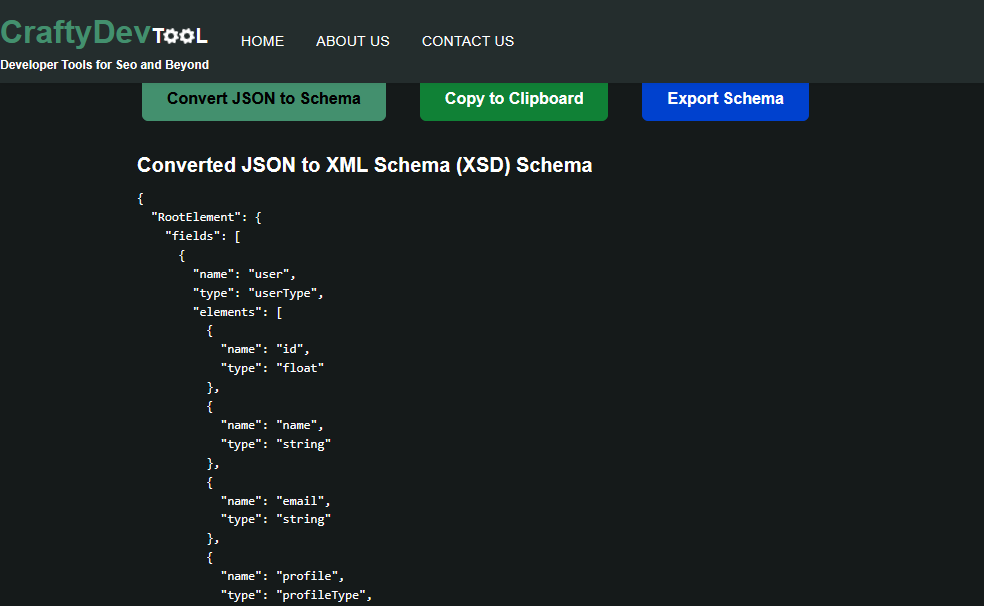Click the Converted JSON to XML Schema heading
This screenshot has height=606, width=984.
(365, 165)
